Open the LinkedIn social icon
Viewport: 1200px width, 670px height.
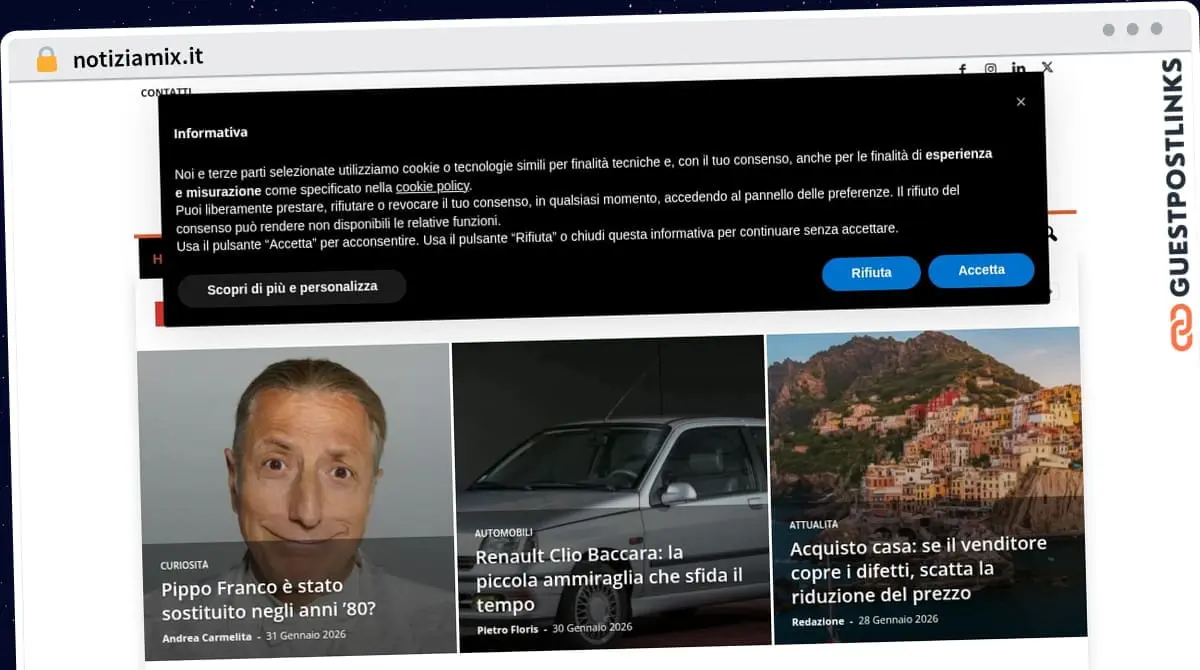(1018, 68)
